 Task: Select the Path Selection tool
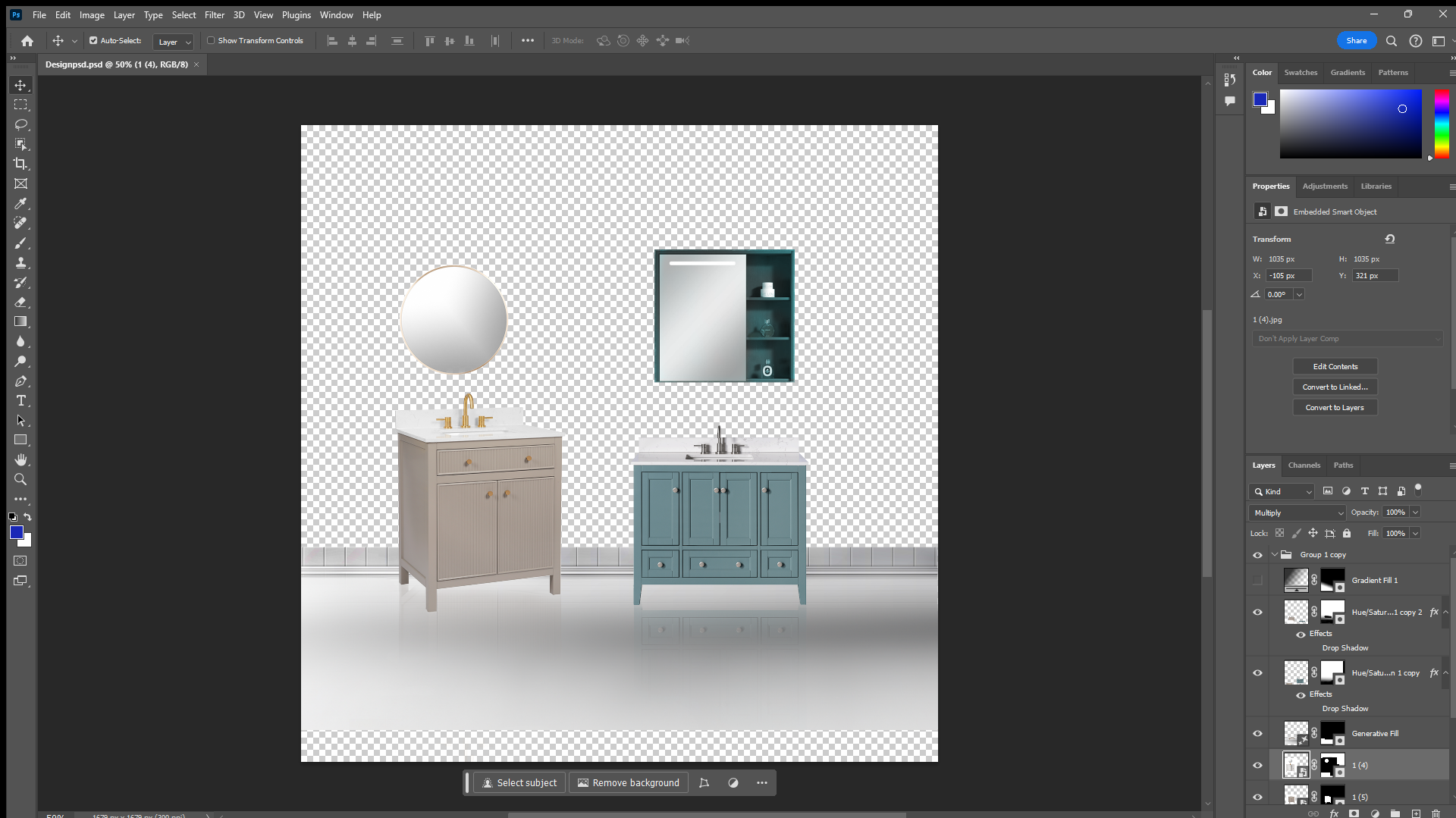coord(20,420)
